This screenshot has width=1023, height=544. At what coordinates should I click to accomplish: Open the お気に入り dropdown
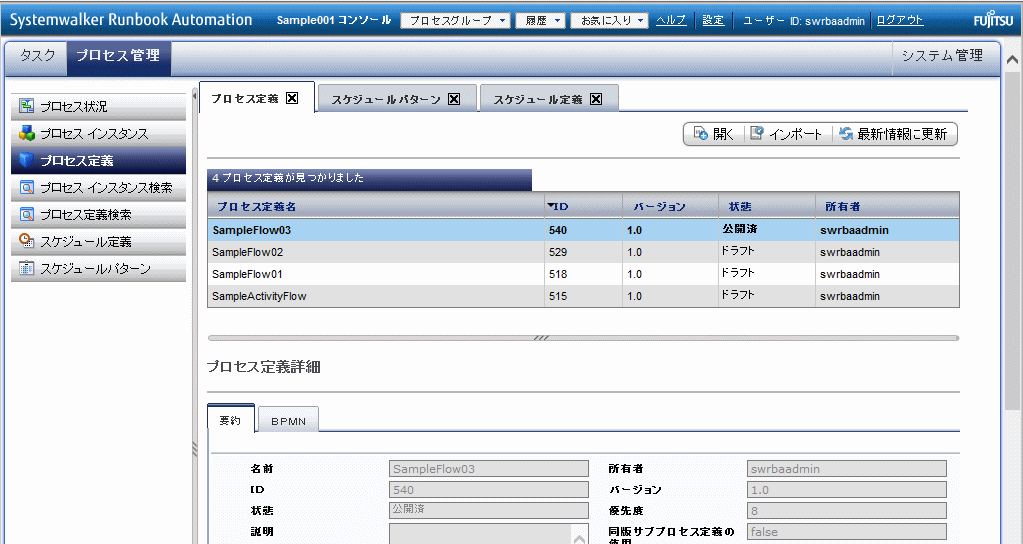coord(609,21)
